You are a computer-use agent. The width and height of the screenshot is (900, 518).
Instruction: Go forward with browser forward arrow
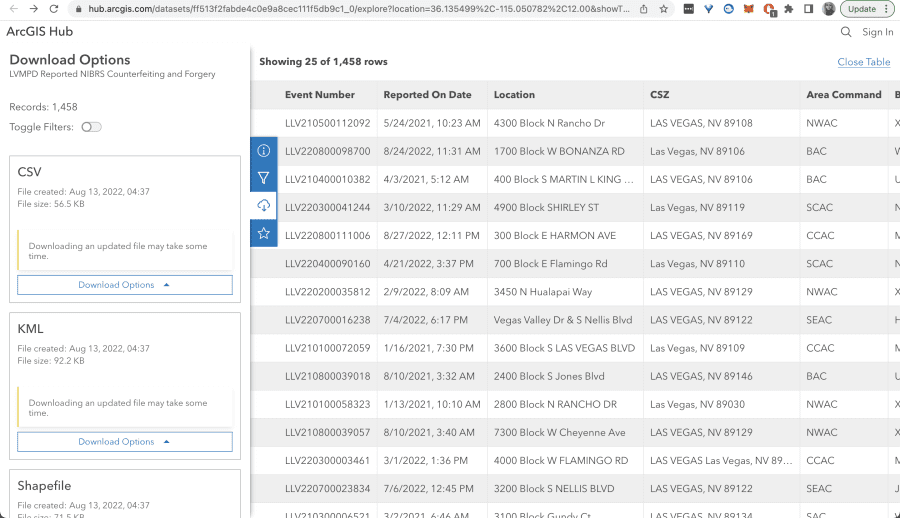point(33,9)
